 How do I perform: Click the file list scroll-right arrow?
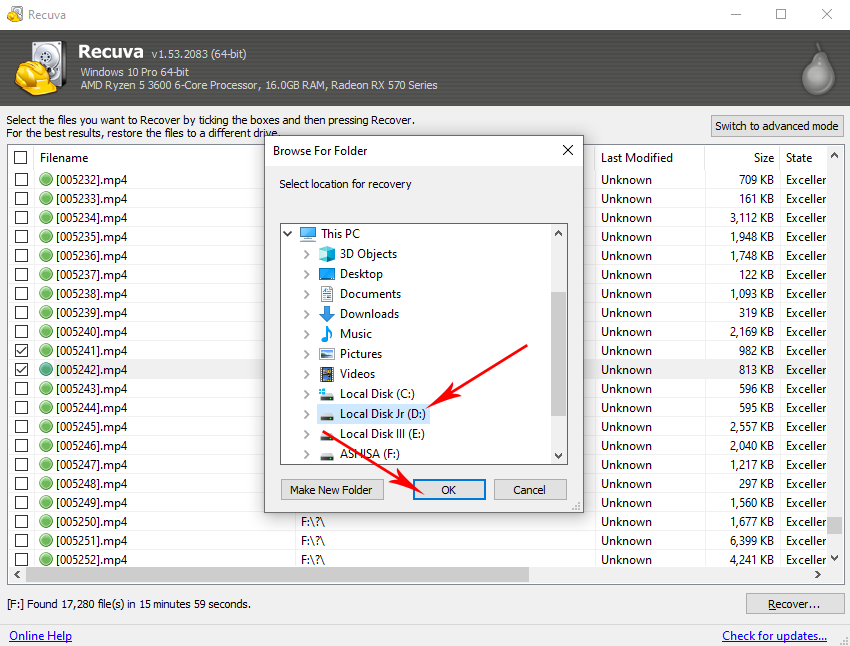click(817, 574)
